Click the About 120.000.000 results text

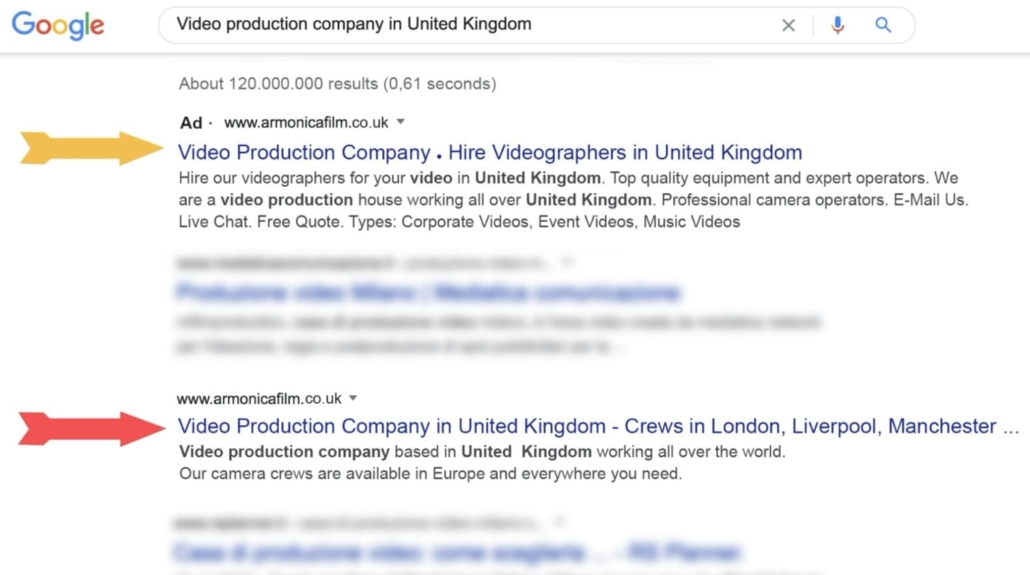[338, 84]
